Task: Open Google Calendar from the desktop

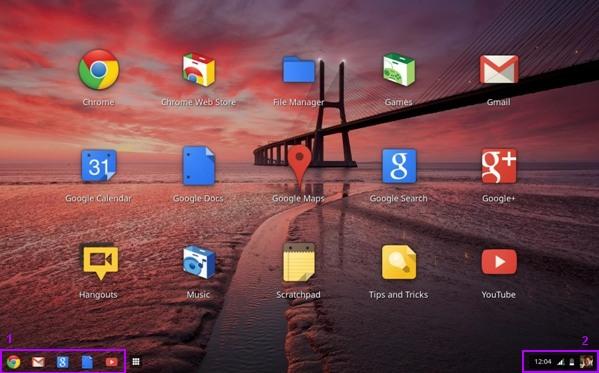Action: [x=99, y=165]
